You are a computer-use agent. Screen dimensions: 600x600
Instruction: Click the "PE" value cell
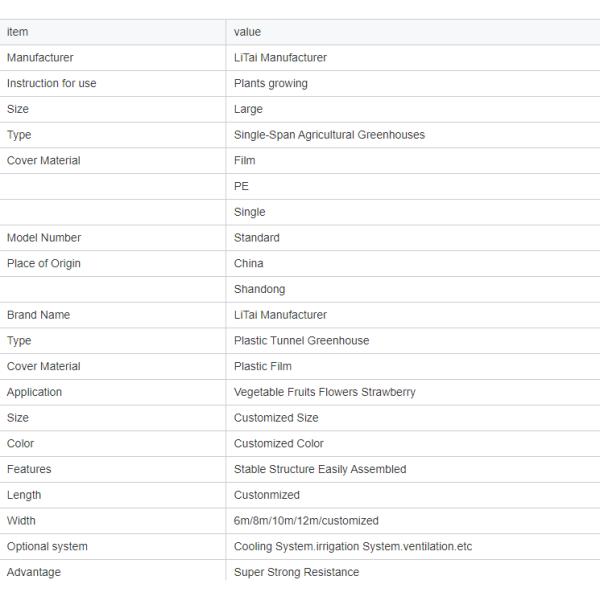[x=242, y=186]
